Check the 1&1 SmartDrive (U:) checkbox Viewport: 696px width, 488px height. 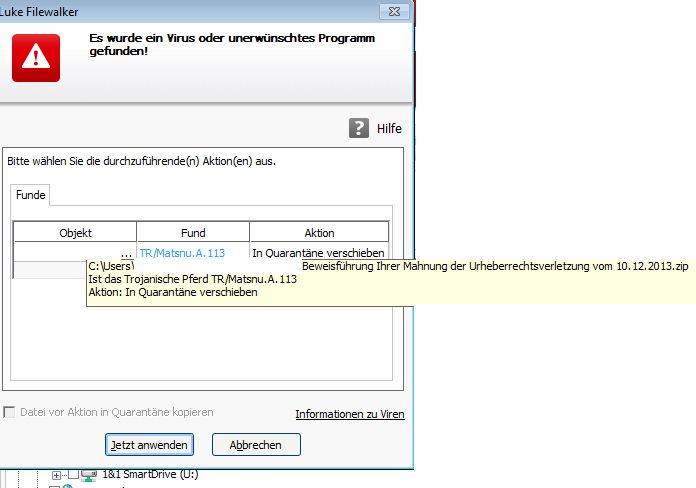coord(73,474)
